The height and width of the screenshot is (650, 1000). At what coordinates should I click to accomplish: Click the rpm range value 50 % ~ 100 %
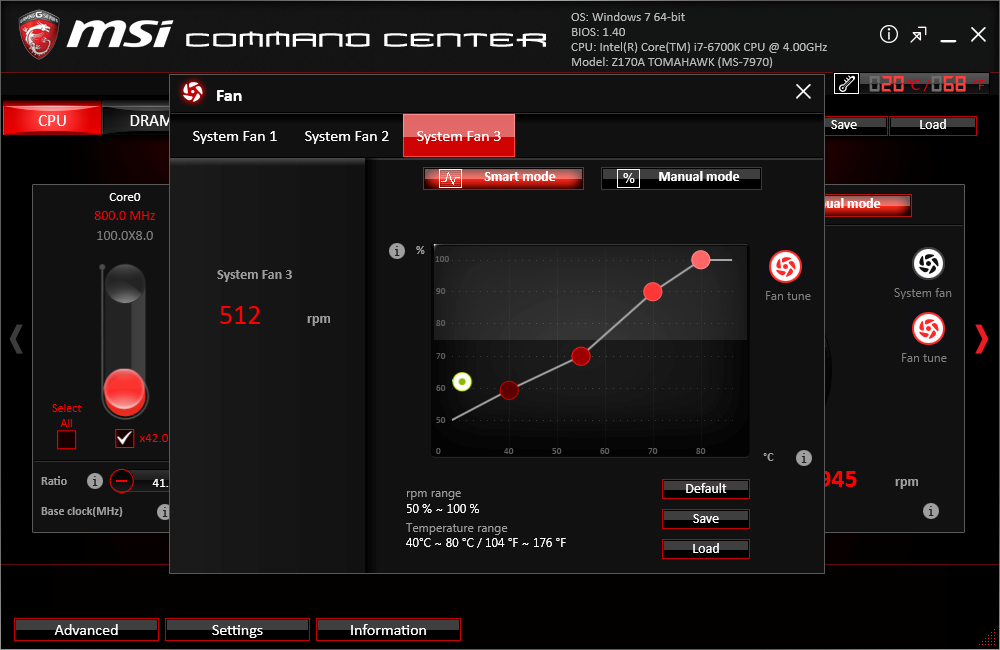(x=443, y=509)
